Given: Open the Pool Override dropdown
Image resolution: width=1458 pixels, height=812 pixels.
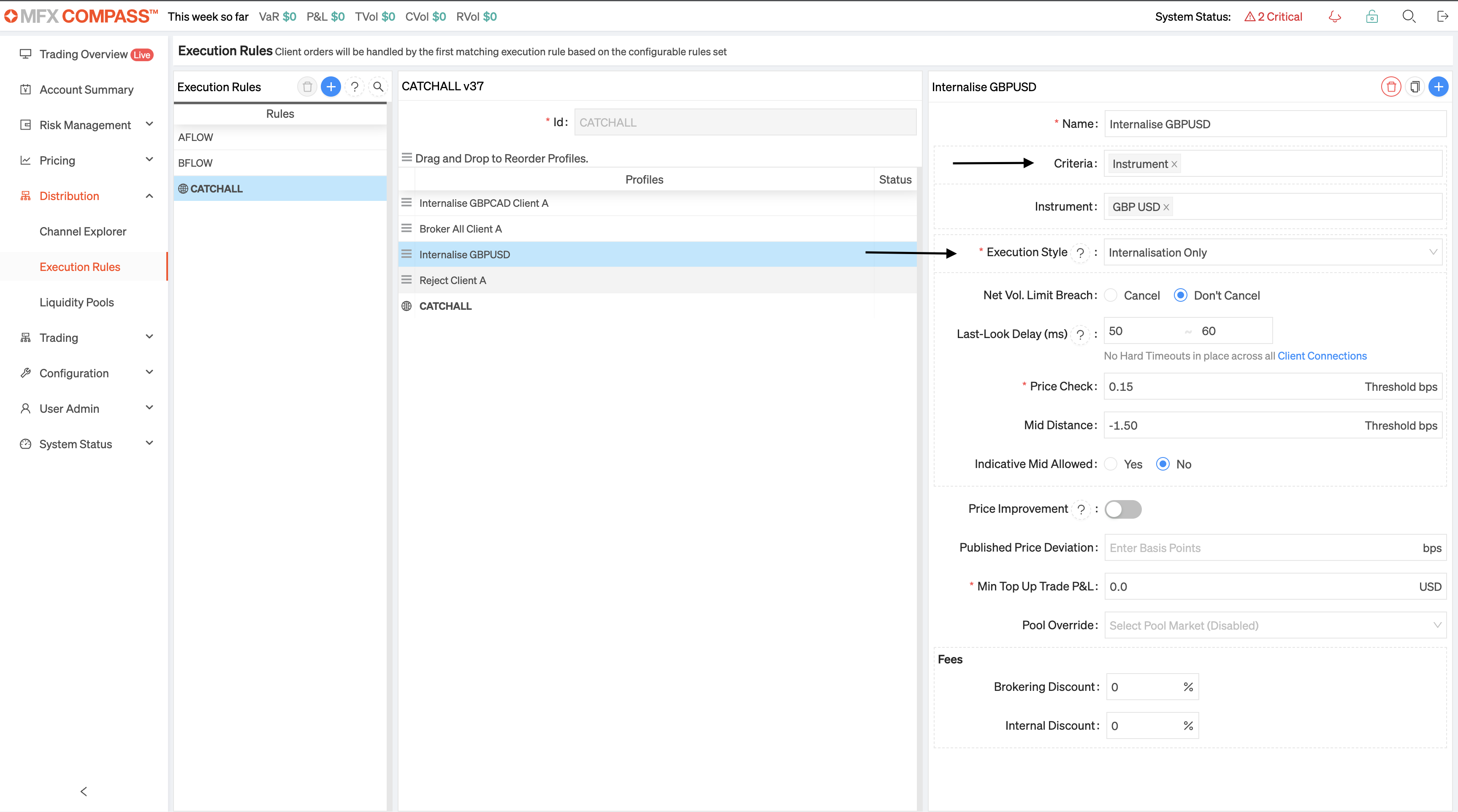Looking at the screenshot, I should point(1275,625).
